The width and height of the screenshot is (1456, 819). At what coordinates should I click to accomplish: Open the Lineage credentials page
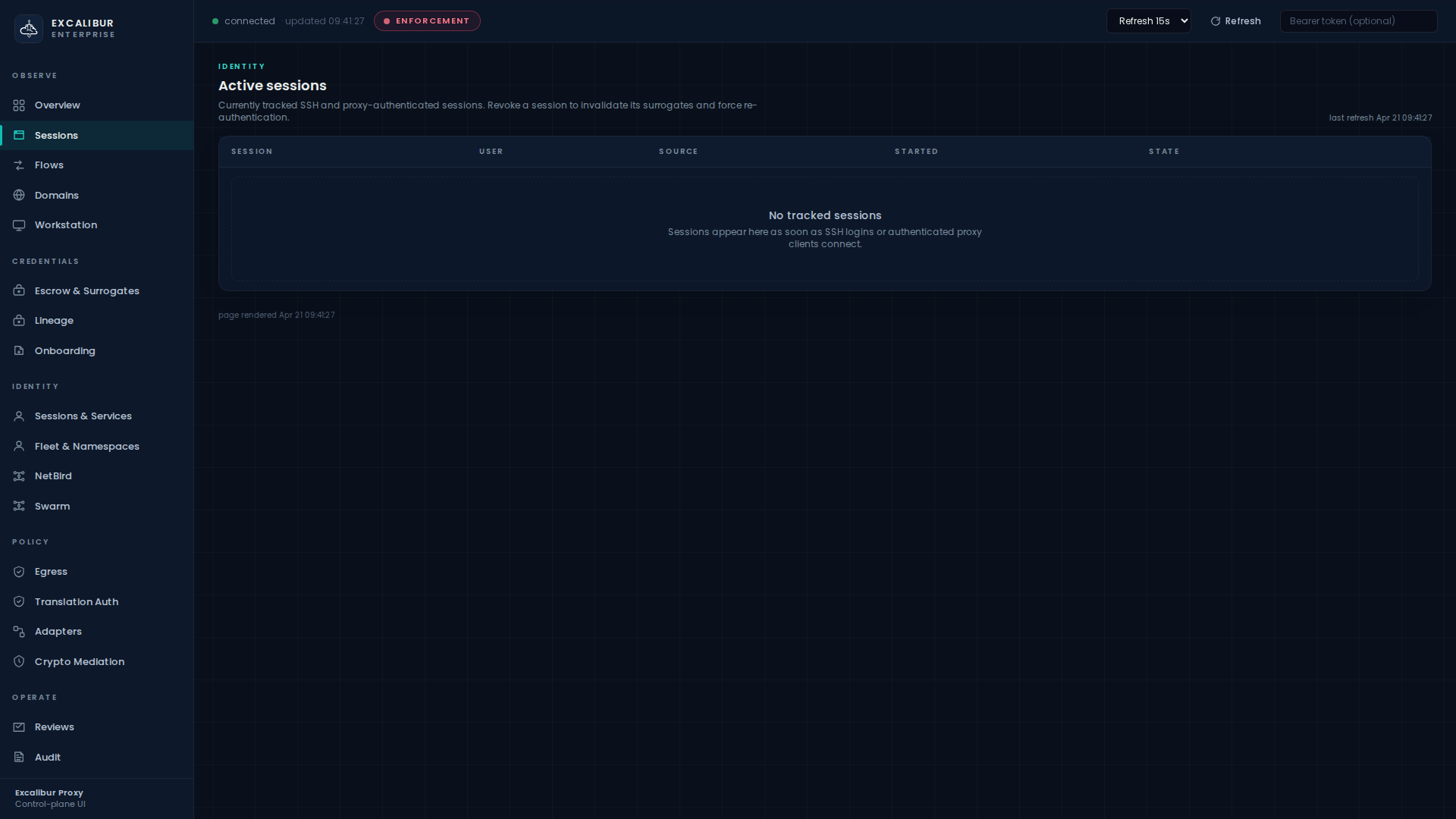click(54, 321)
